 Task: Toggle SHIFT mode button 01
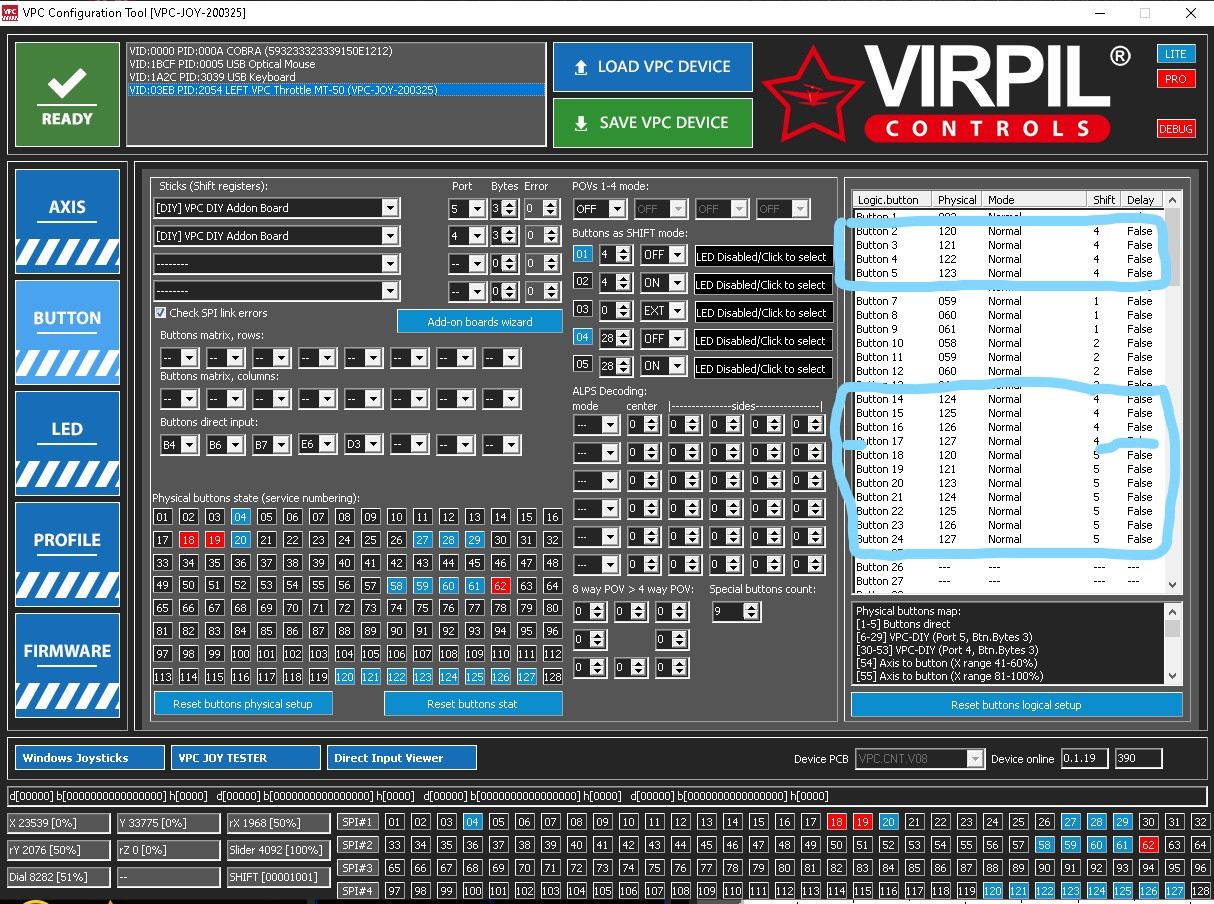tap(582, 256)
